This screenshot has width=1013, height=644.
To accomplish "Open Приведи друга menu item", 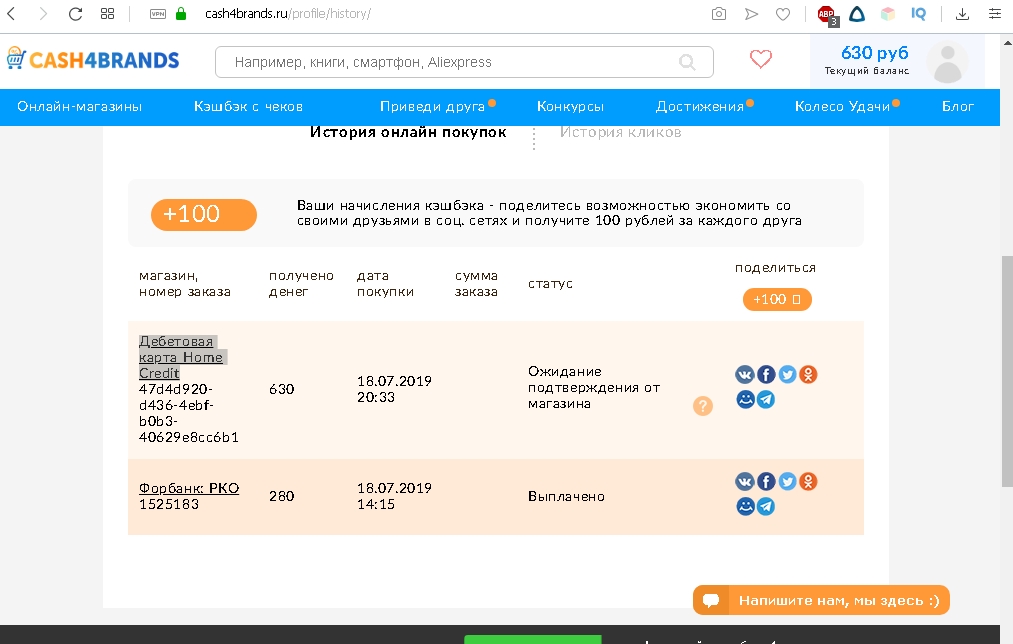I will pos(432,107).
